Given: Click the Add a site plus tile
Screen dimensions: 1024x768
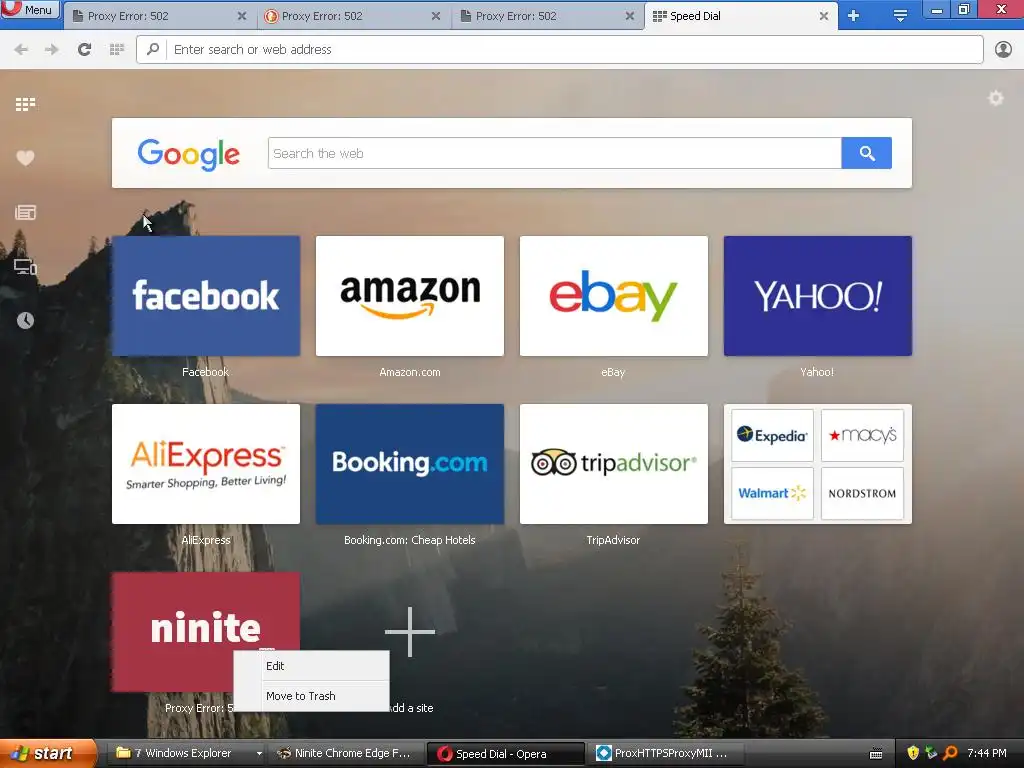Looking at the screenshot, I should coord(409,632).
